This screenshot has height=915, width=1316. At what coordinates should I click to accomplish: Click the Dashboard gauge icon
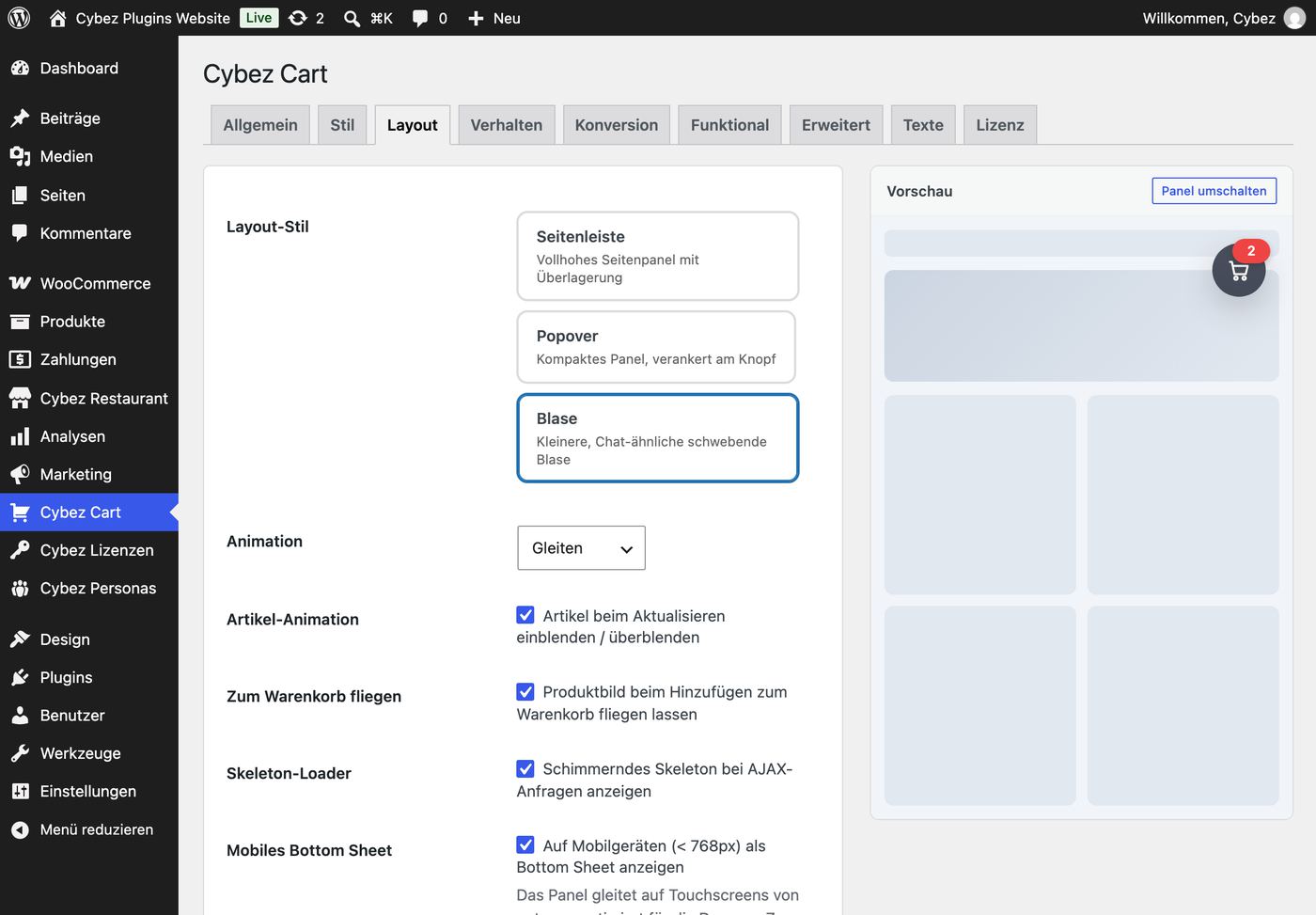(20, 68)
